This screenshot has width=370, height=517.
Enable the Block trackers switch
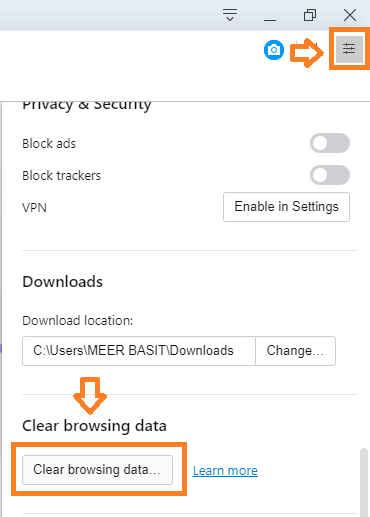pyautogui.click(x=330, y=175)
